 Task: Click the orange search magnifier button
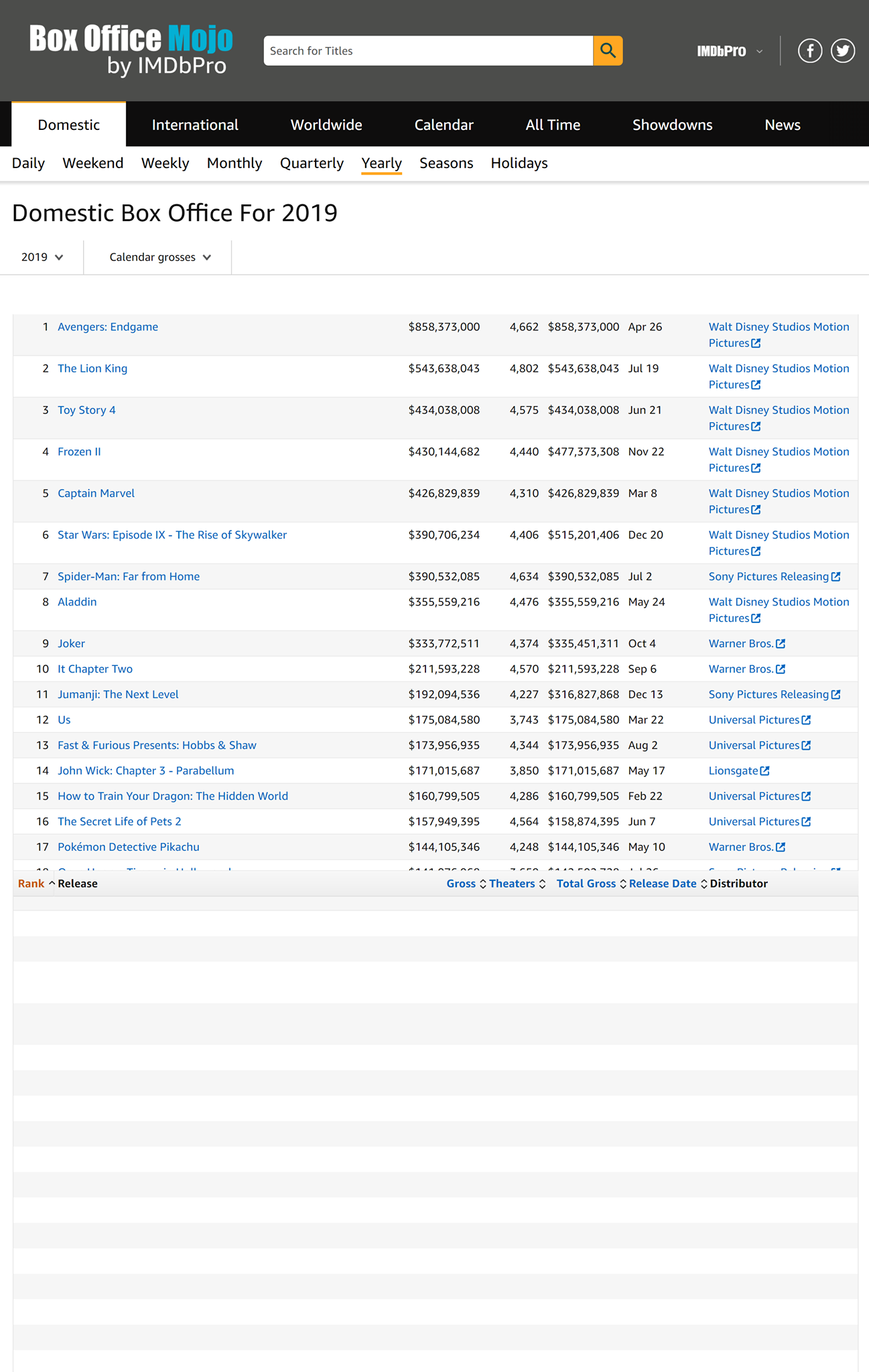[608, 51]
